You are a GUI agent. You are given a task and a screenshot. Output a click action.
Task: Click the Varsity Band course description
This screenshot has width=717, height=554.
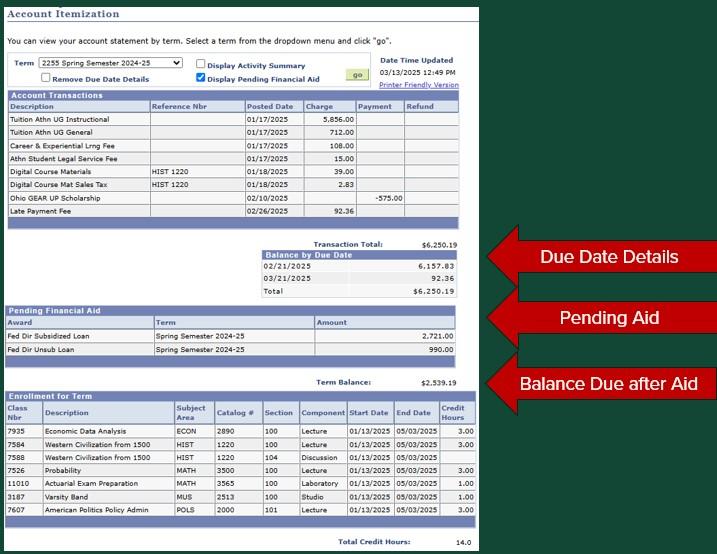65,496
